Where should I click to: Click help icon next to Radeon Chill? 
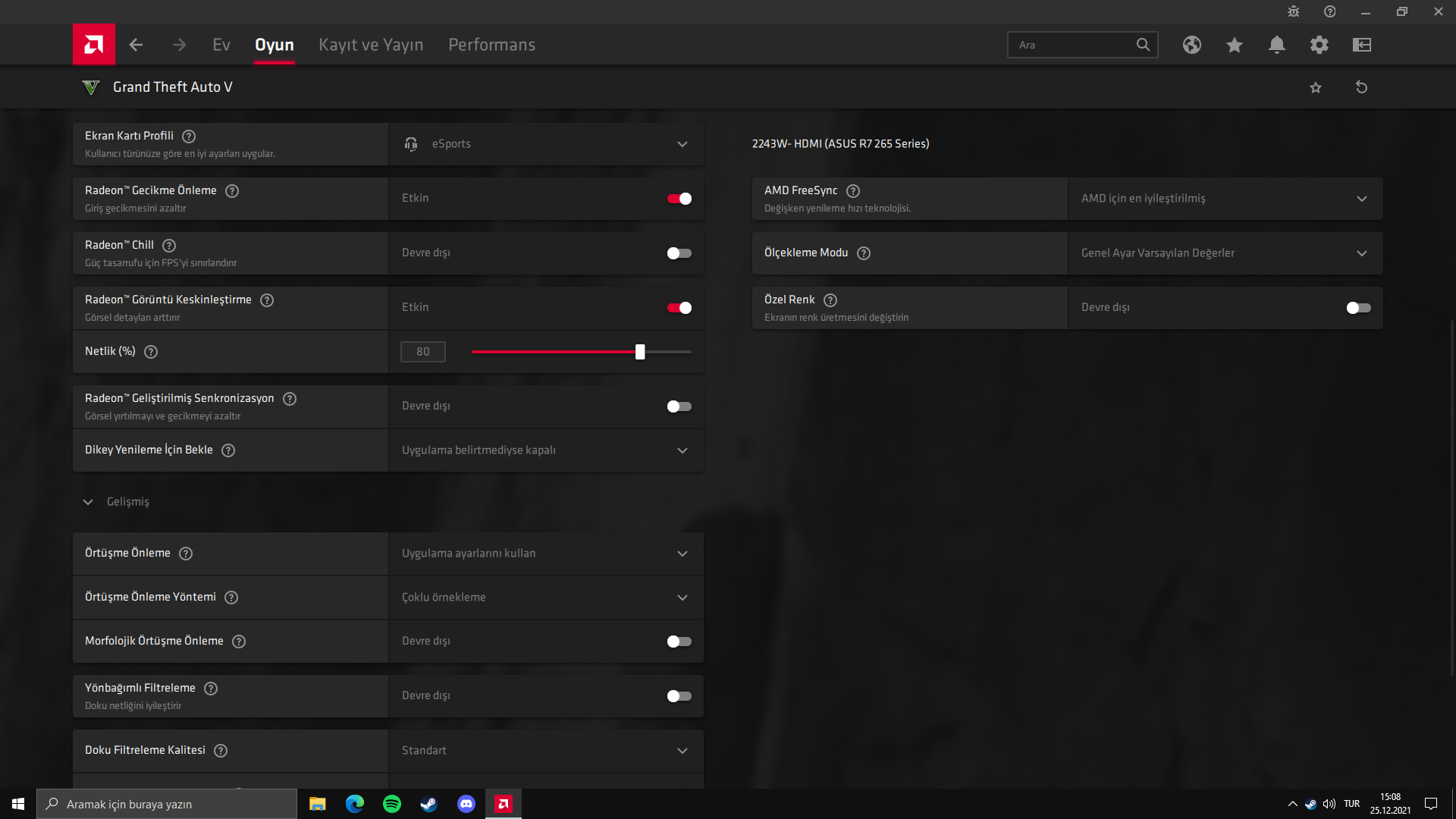(169, 246)
